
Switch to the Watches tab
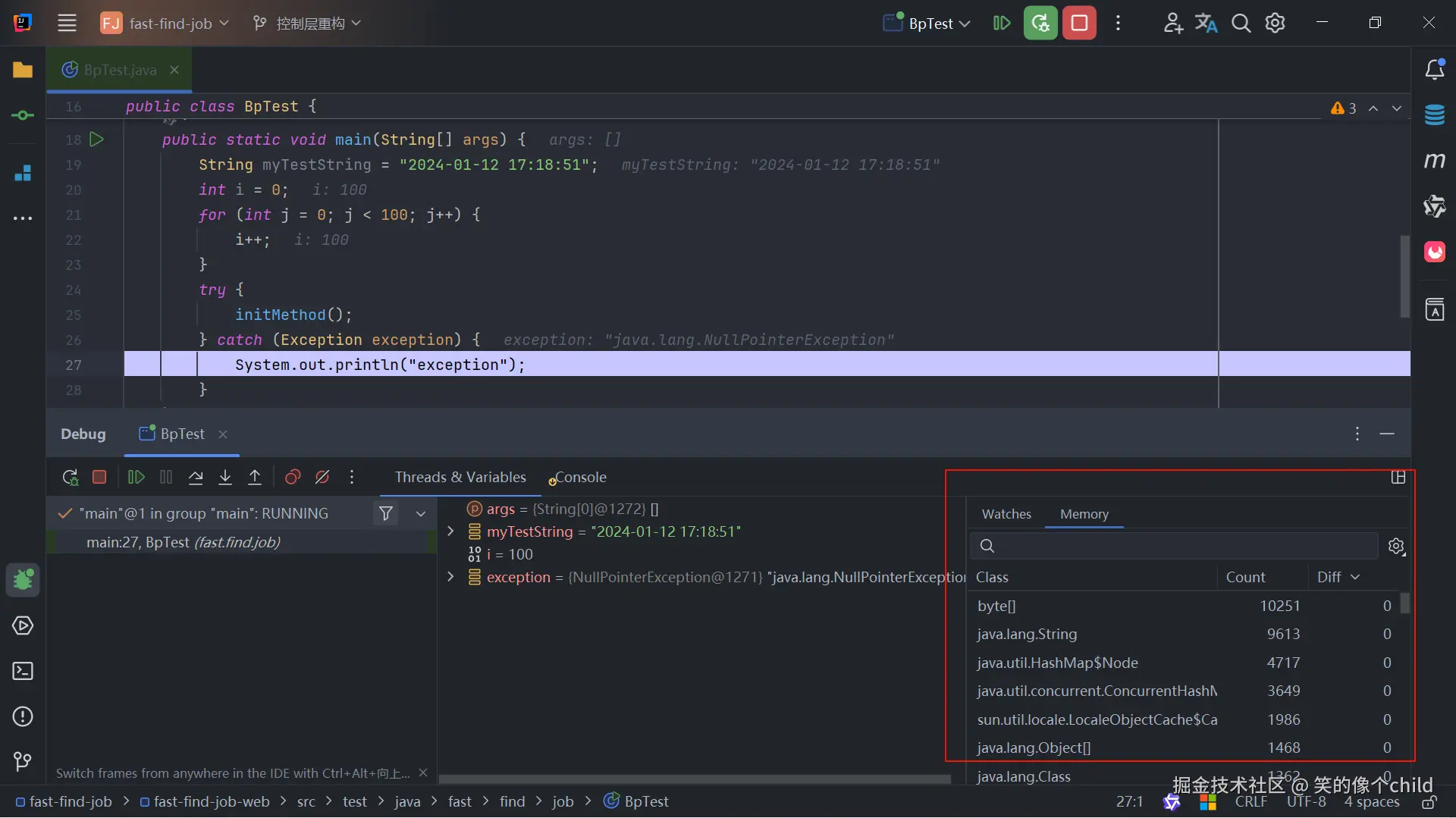click(1006, 514)
